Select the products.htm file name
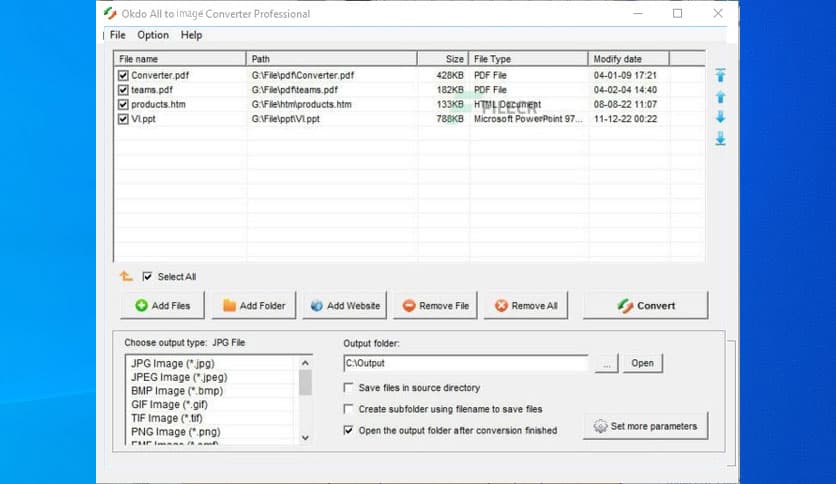 click(x=158, y=104)
